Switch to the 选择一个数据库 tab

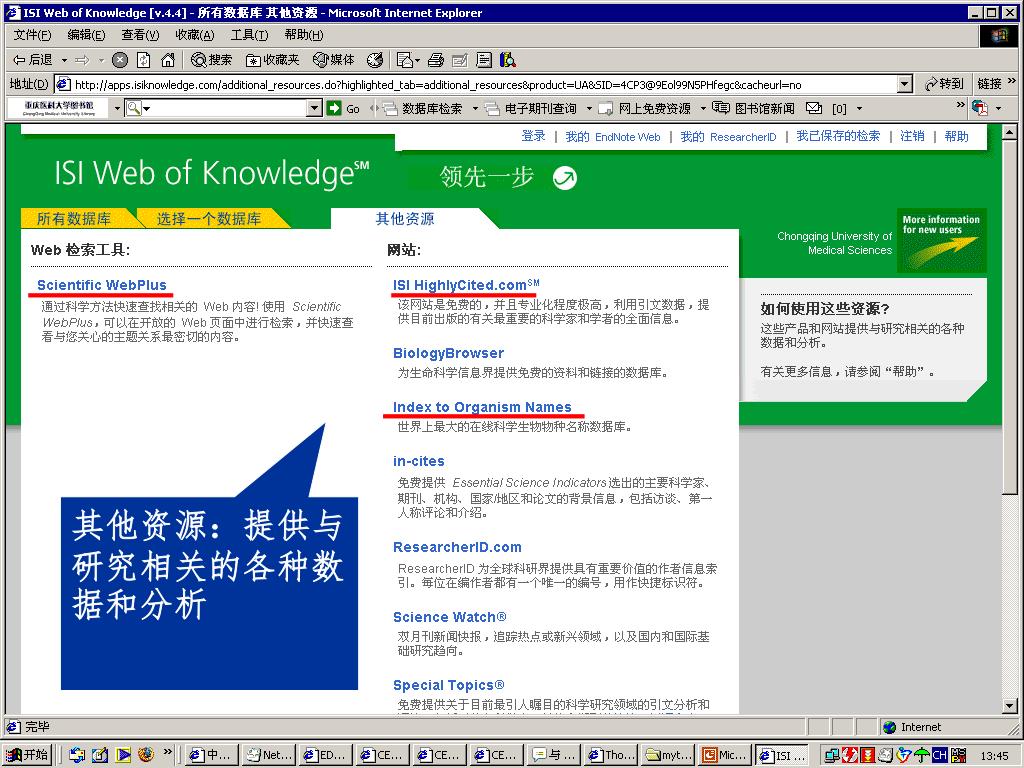(209, 219)
